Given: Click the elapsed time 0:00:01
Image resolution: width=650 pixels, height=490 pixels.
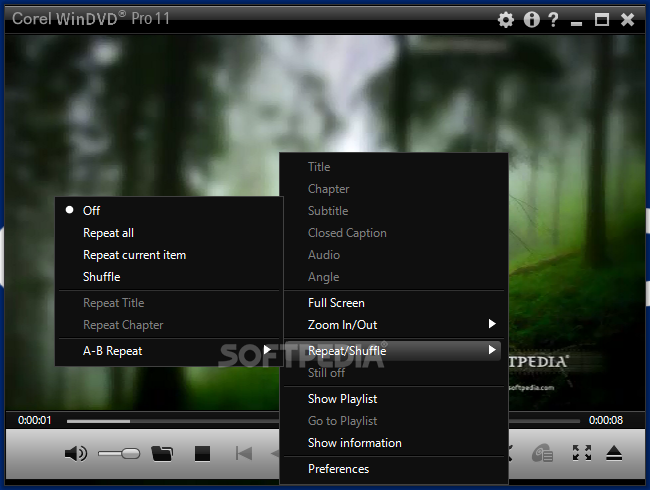Looking at the screenshot, I should [34, 420].
